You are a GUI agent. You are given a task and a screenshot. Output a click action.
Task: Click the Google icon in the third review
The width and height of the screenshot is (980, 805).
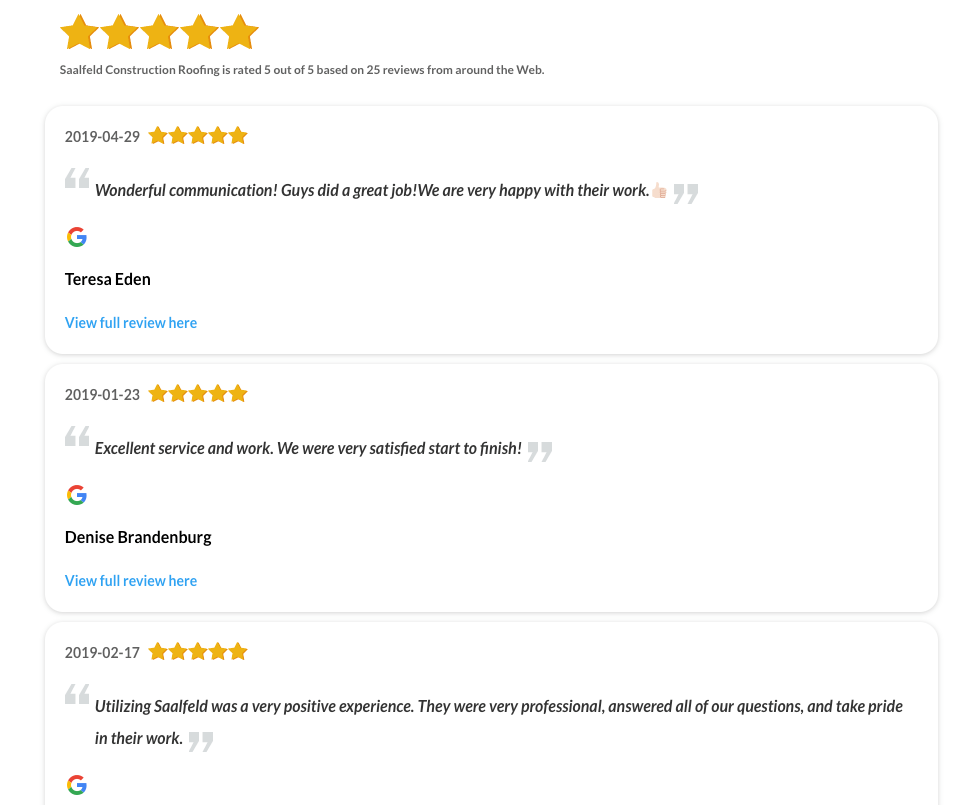click(77, 785)
